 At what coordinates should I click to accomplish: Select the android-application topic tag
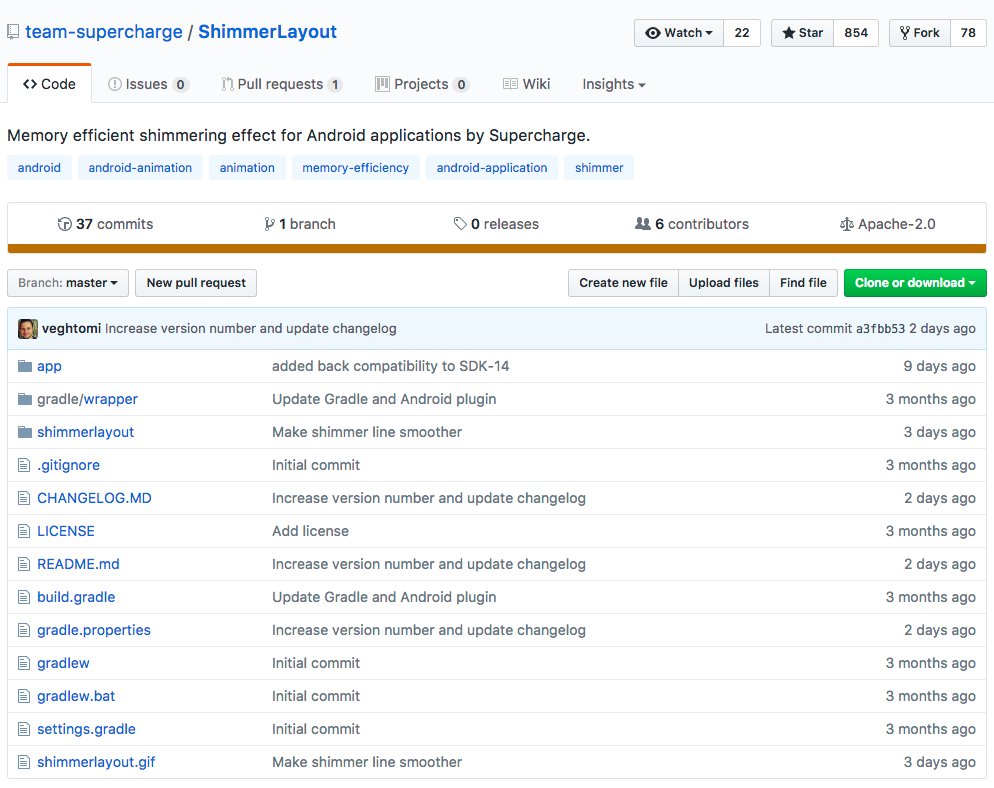point(492,167)
